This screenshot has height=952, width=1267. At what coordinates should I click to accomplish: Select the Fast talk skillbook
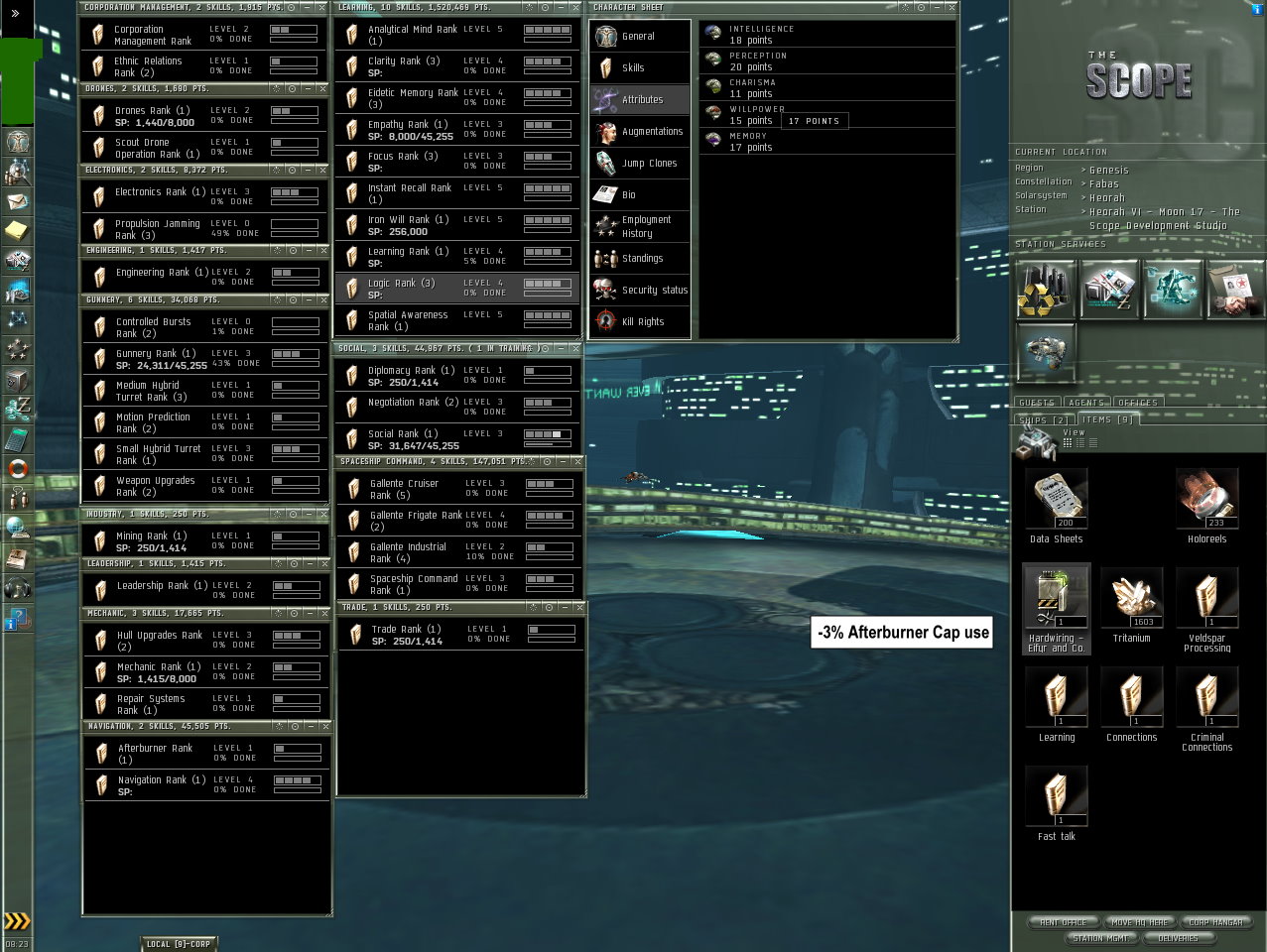point(1056,804)
